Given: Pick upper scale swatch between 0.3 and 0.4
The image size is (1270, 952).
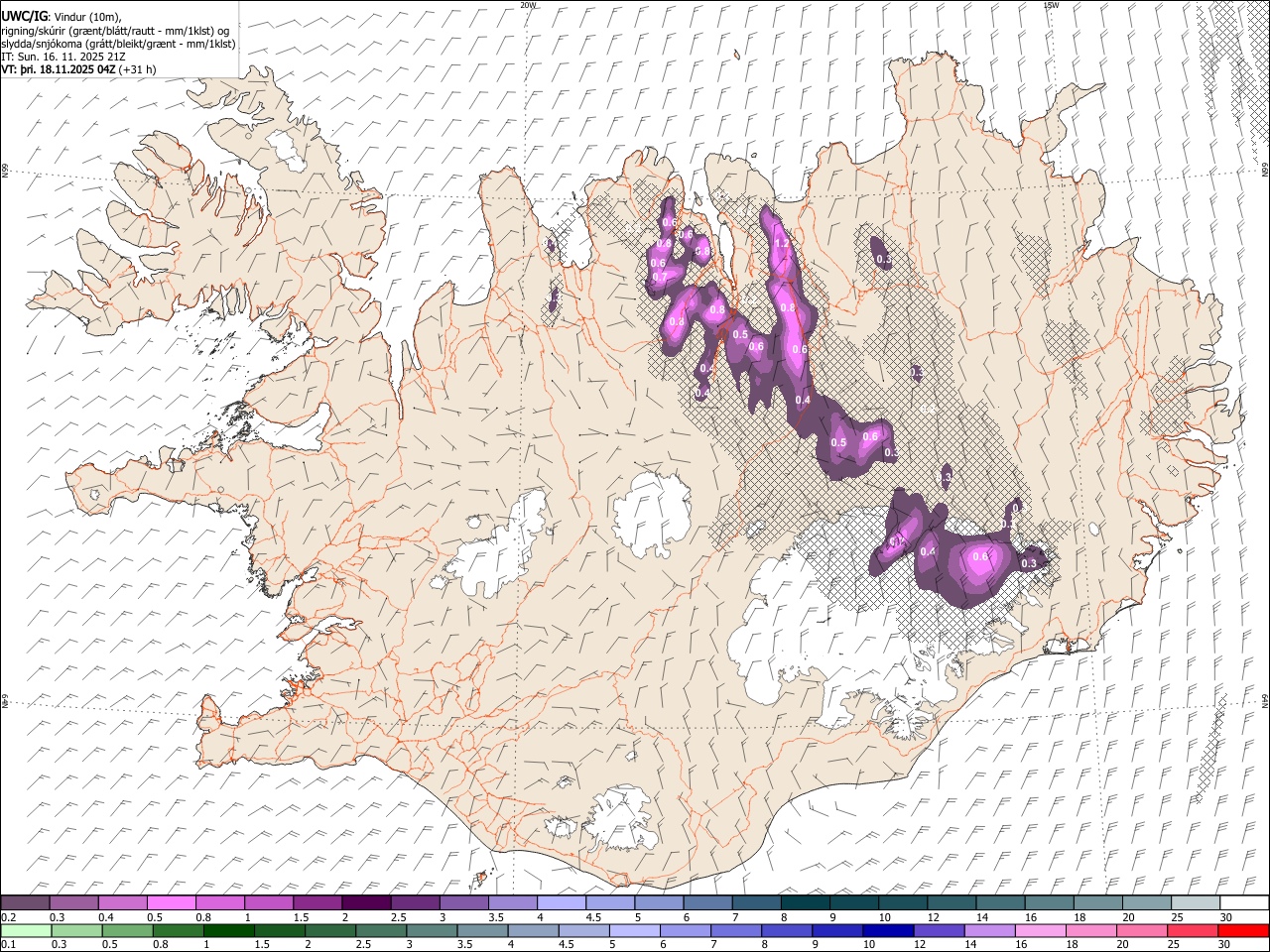Looking at the screenshot, I should click(74, 902).
